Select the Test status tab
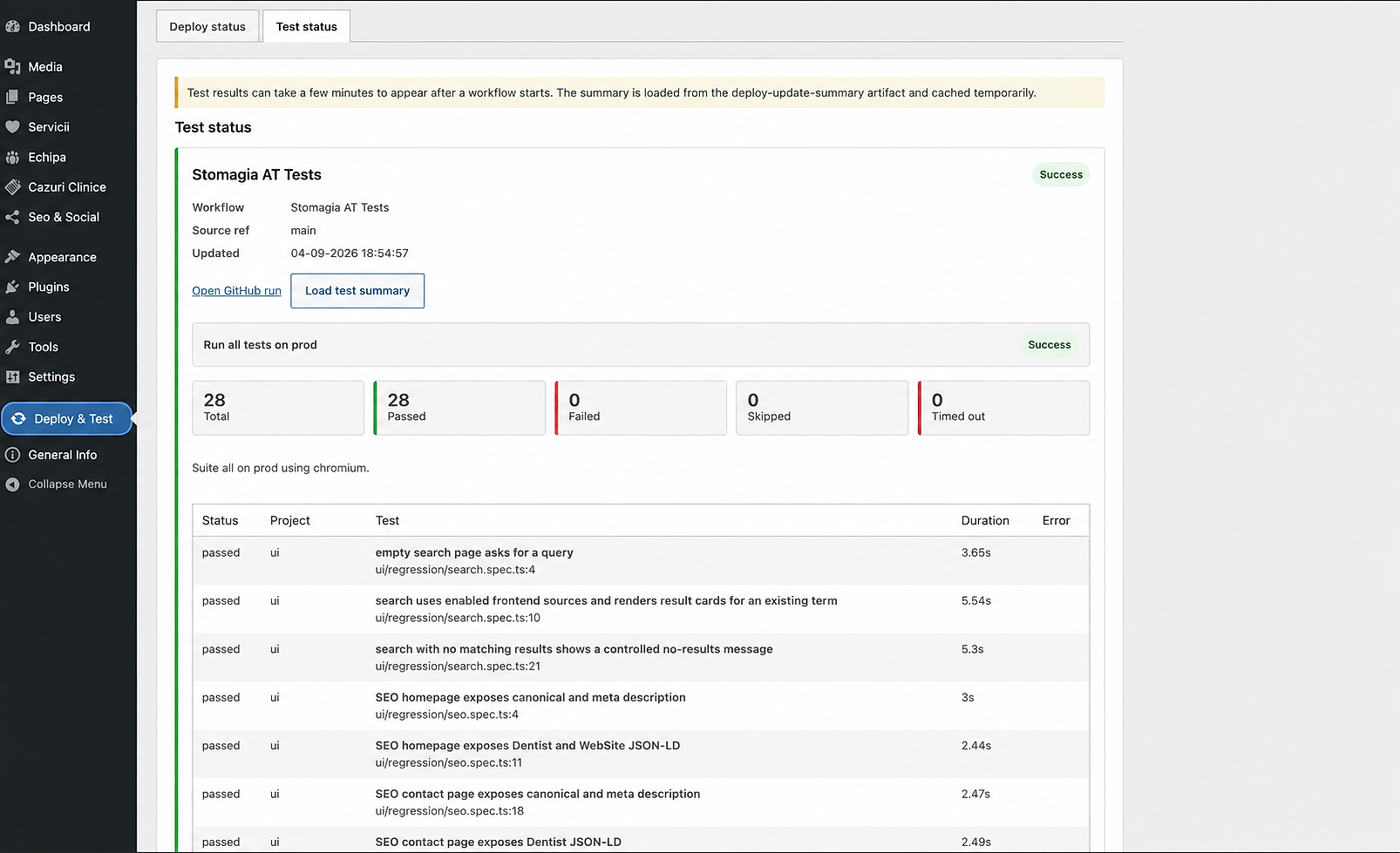Image resolution: width=1400 pixels, height=853 pixels. click(307, 26)
